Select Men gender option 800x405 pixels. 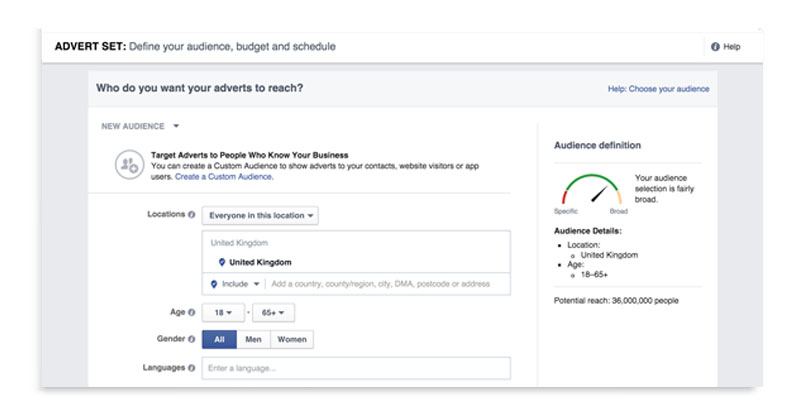(253, 339)
